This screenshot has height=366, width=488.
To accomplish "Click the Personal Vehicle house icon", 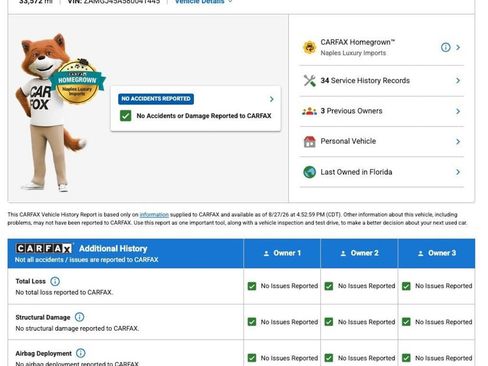I will [x=309, y=141].
